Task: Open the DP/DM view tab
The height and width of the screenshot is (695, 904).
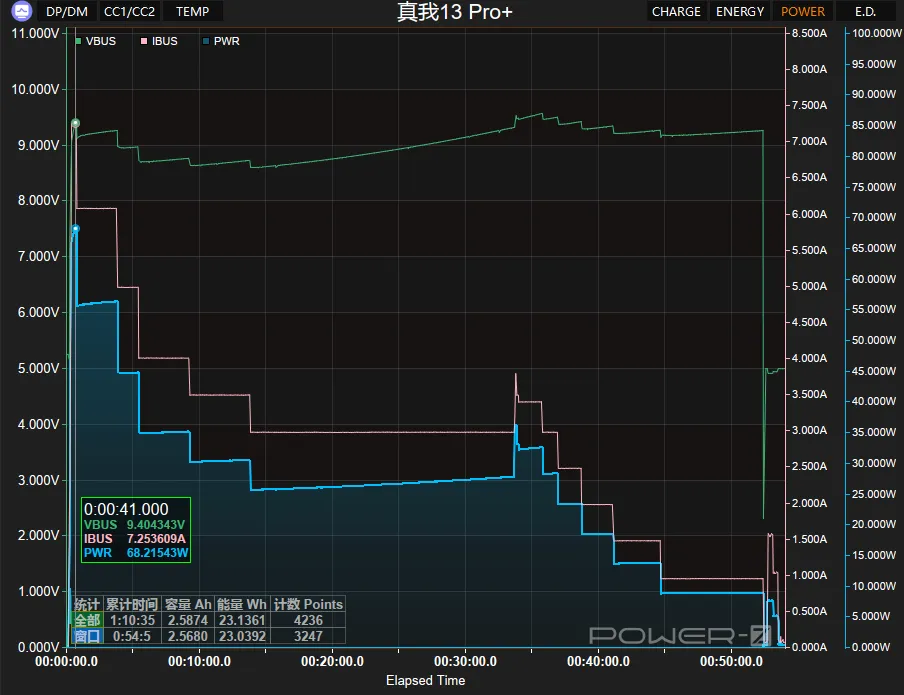Action: pos(67,12)
